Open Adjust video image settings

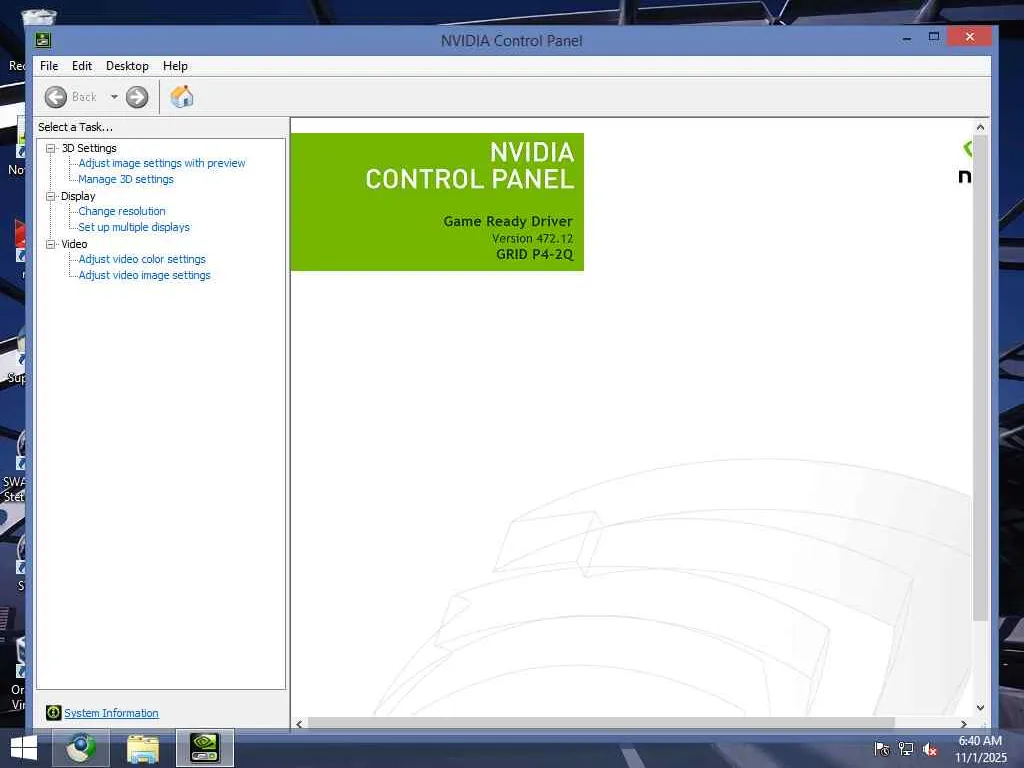pos(144,275)
